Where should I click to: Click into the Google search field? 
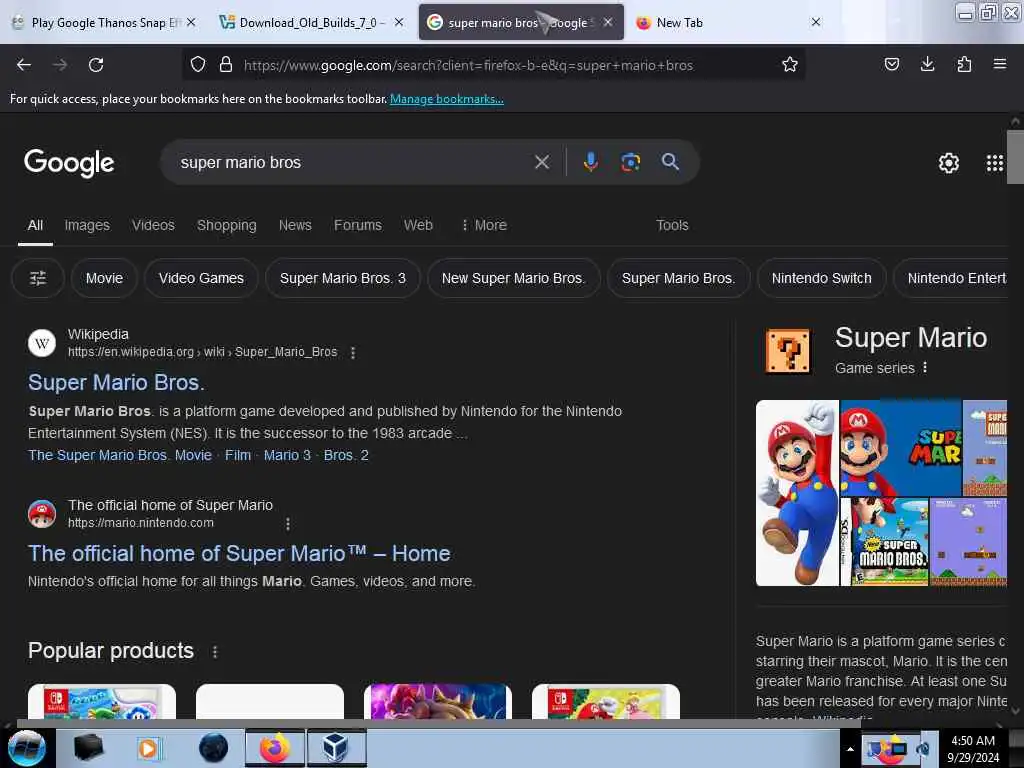tap(353, 162)
